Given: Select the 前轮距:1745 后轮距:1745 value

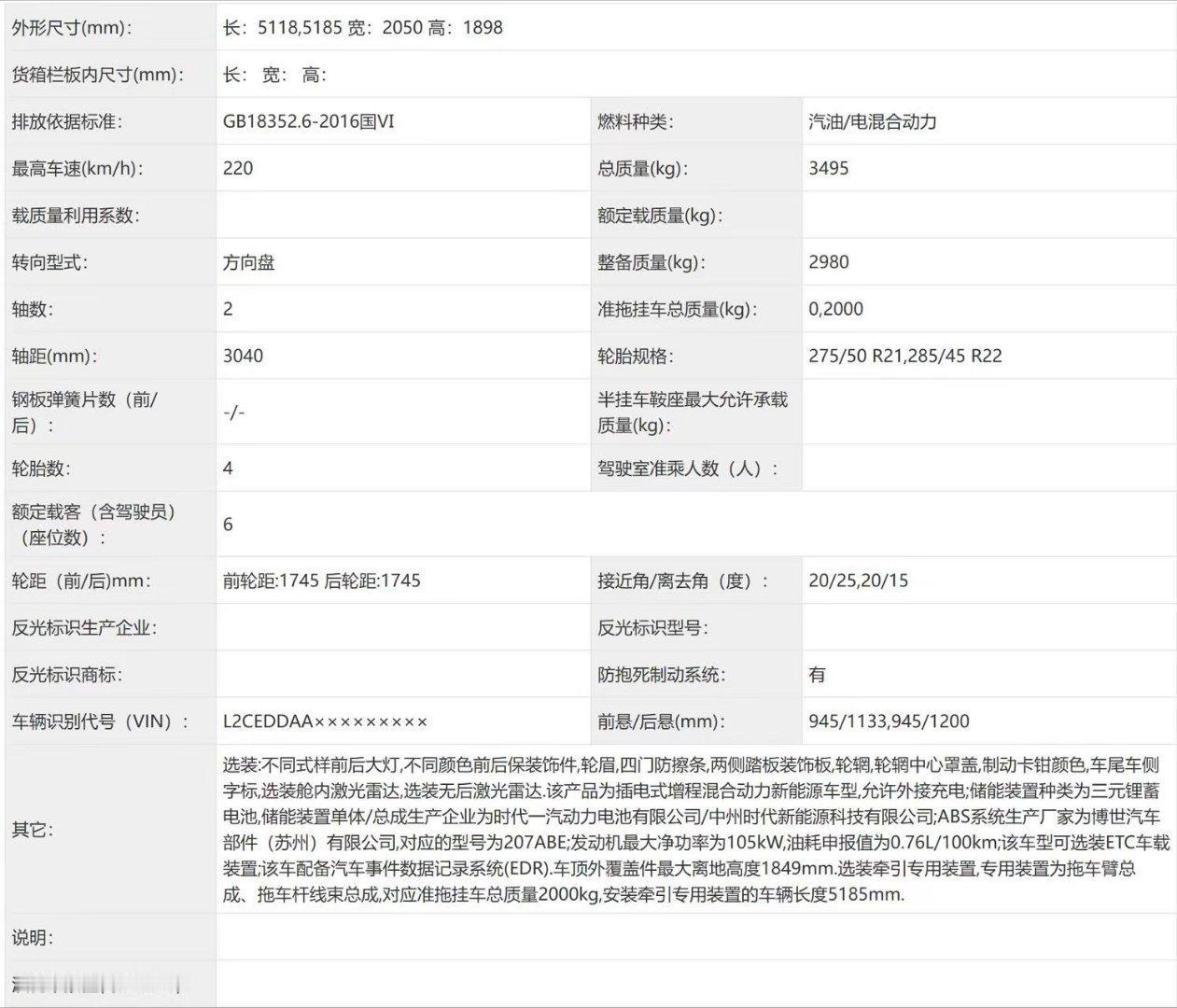Looking at the screenshot, I should pos(322,581).
